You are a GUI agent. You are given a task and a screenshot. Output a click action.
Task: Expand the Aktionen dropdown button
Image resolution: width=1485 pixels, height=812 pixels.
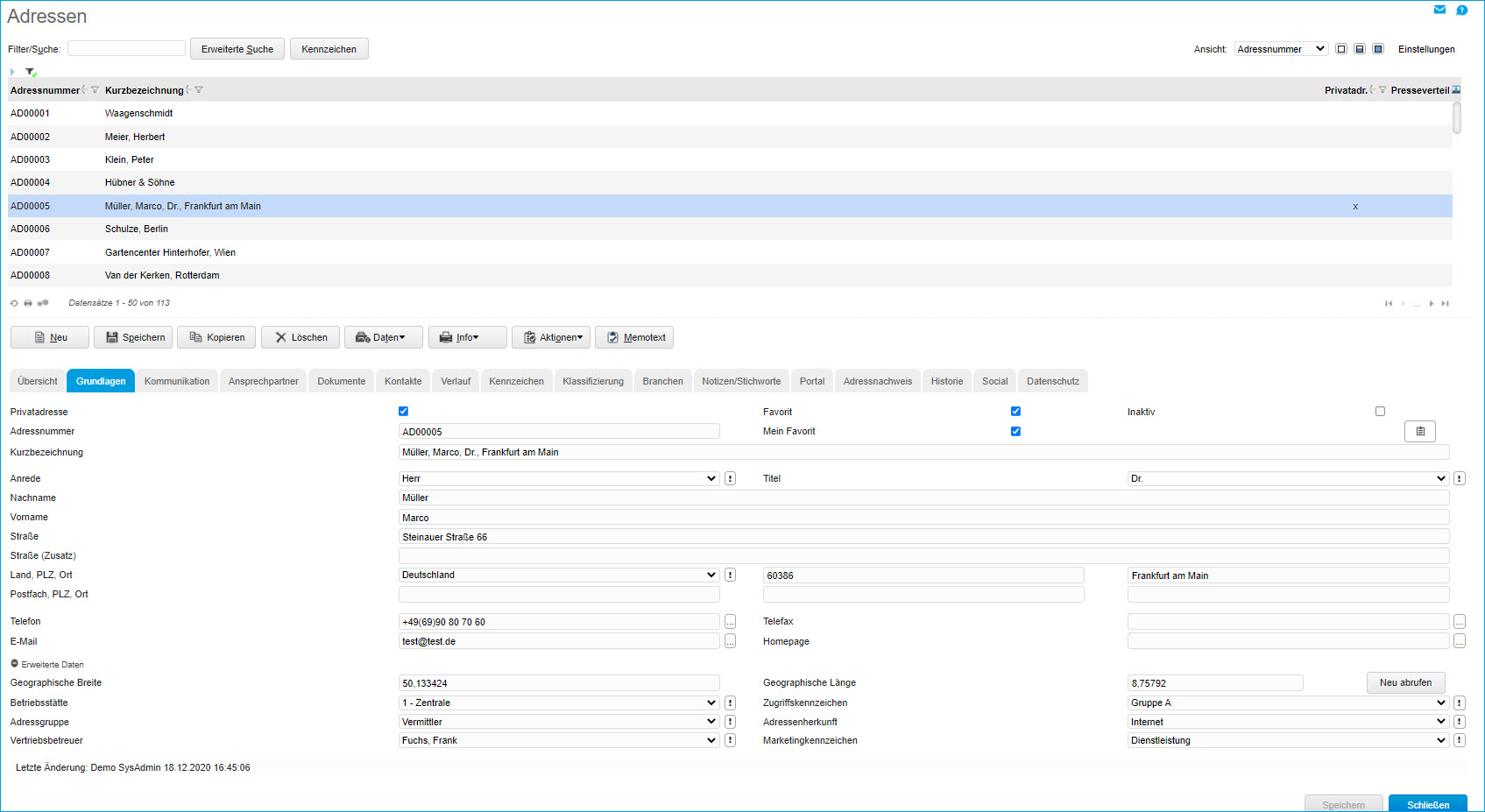551,337
